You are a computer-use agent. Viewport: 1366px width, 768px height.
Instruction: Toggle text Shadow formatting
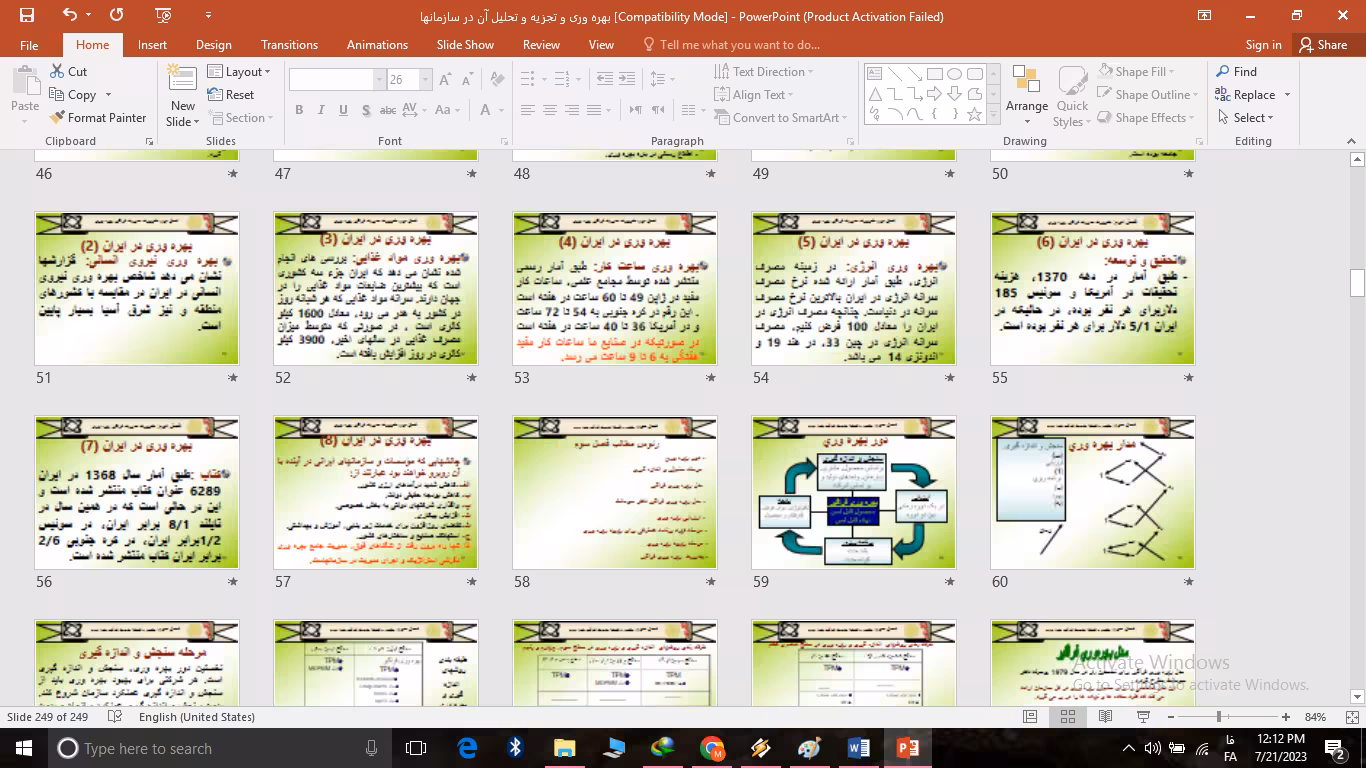click(x=367, y=110)
